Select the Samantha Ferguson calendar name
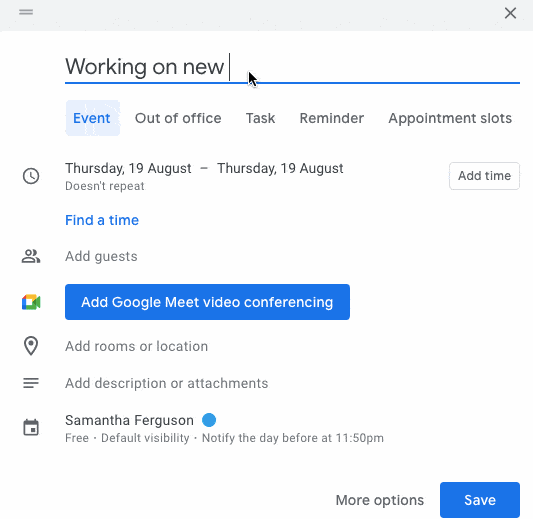The image size is (533, 519). click(129, 420)
